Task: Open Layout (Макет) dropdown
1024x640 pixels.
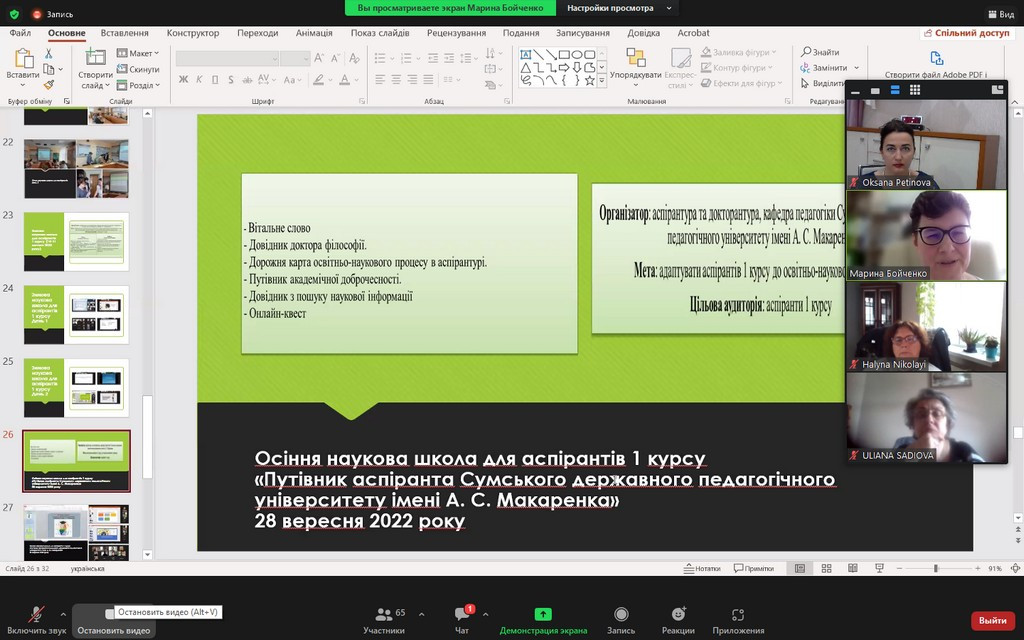Action: click(x=138, y=53)
